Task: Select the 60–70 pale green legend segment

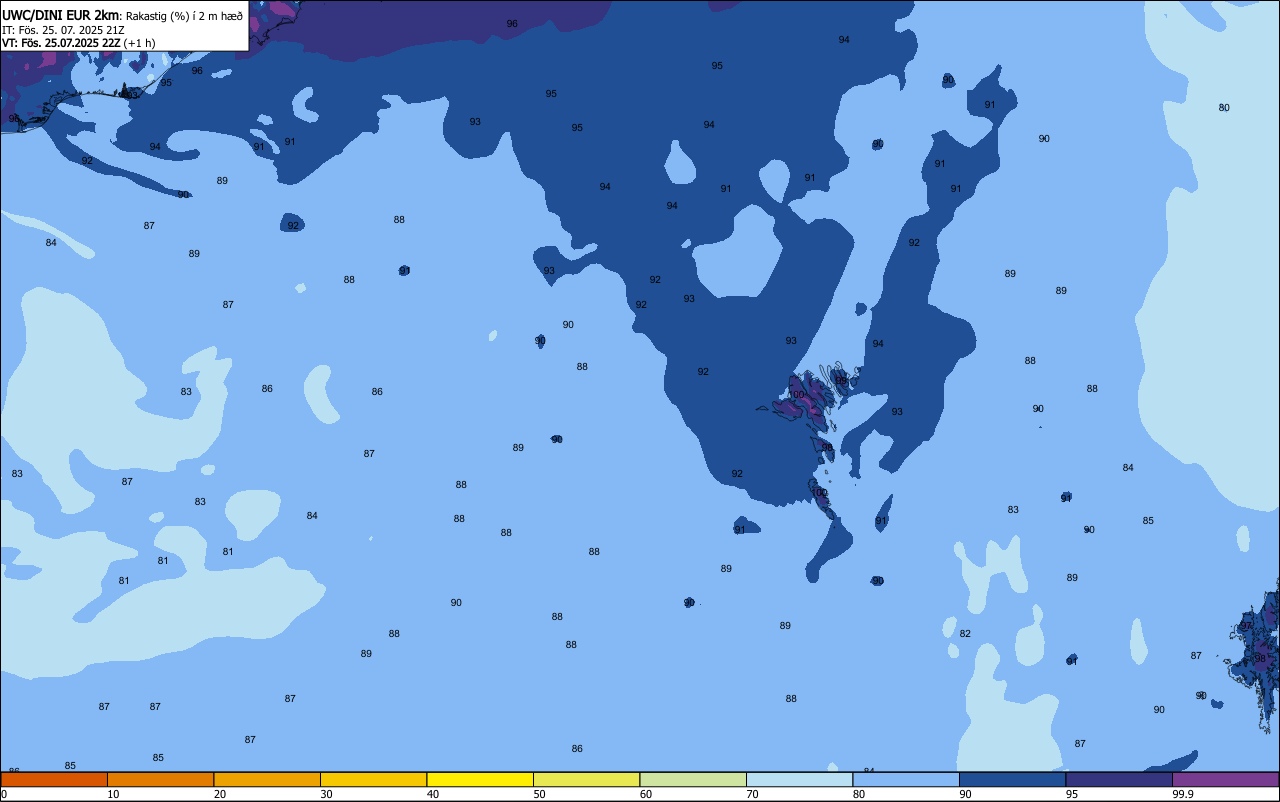Action: click(x=693, y=779)
